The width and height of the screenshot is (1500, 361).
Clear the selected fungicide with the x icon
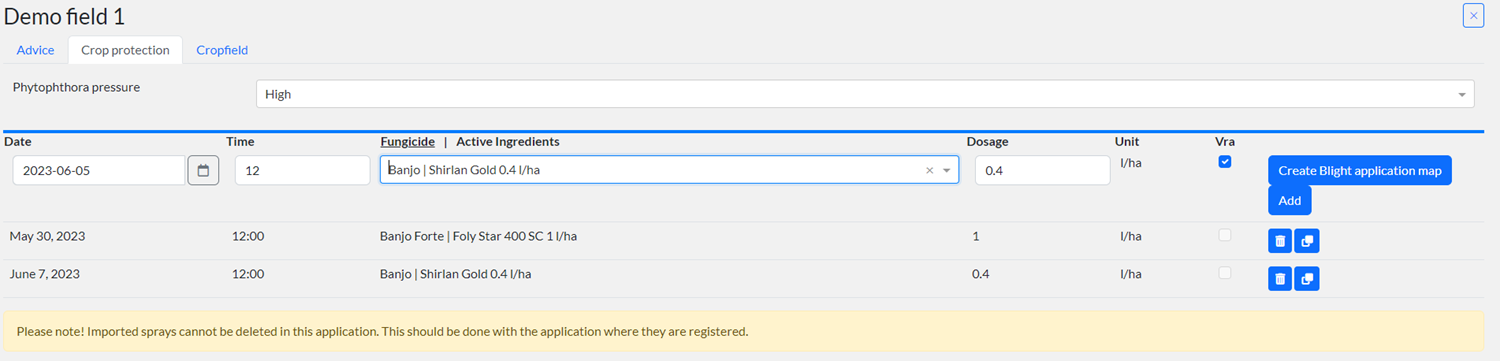pyautogui.click(x=929, y=170)
